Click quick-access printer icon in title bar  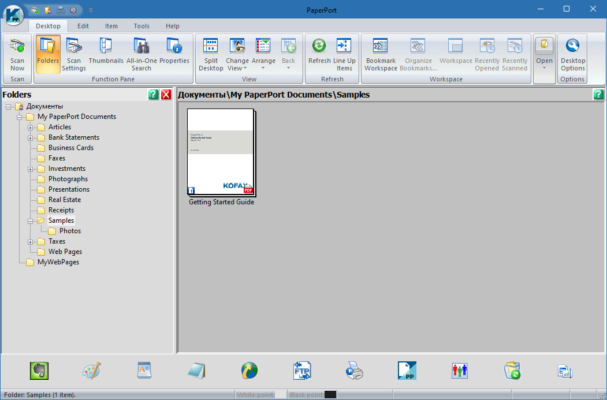point(60,10)
